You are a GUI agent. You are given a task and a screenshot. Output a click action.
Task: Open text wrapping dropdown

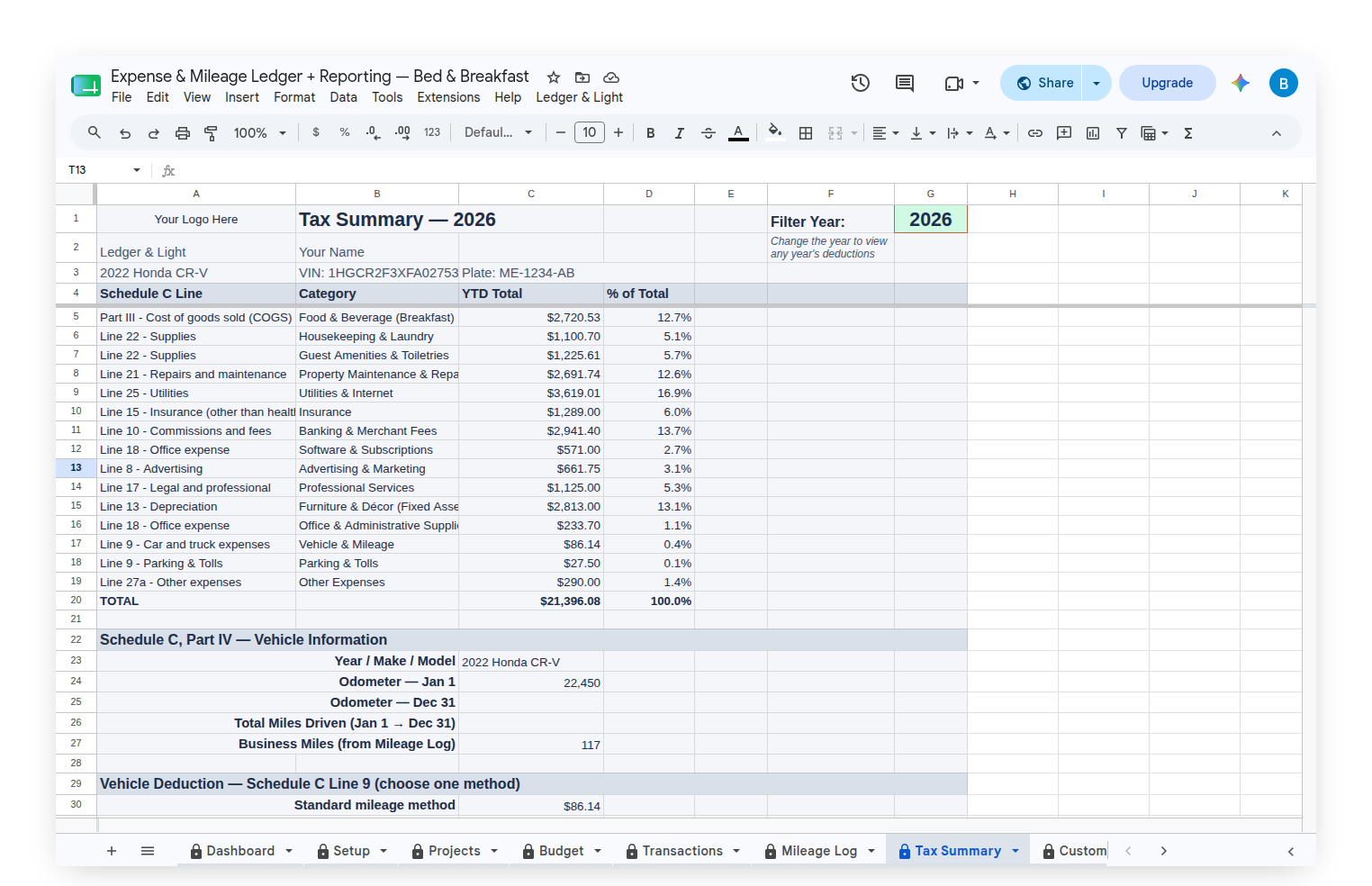pyautogui.click(x=960, y=133)
